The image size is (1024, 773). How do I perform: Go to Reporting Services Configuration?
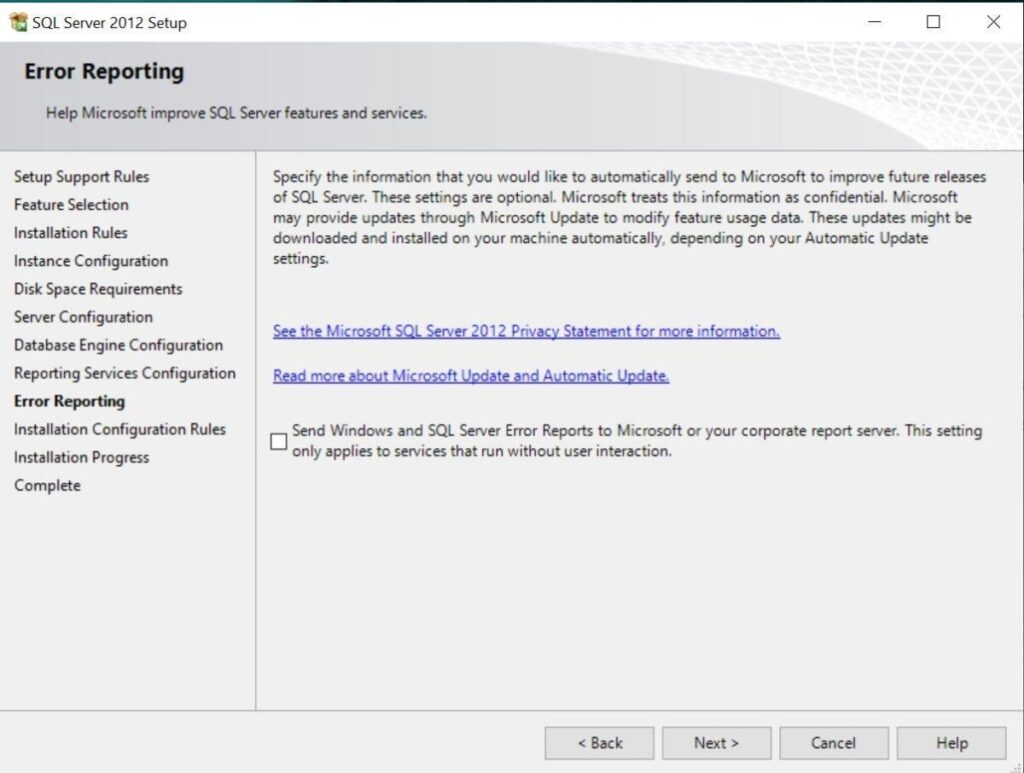124,372
